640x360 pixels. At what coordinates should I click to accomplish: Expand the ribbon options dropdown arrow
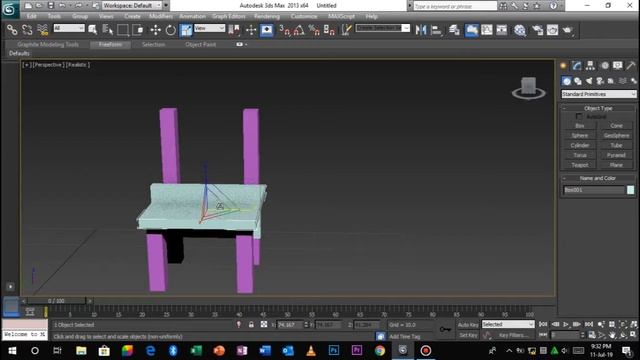click(245, 44)
